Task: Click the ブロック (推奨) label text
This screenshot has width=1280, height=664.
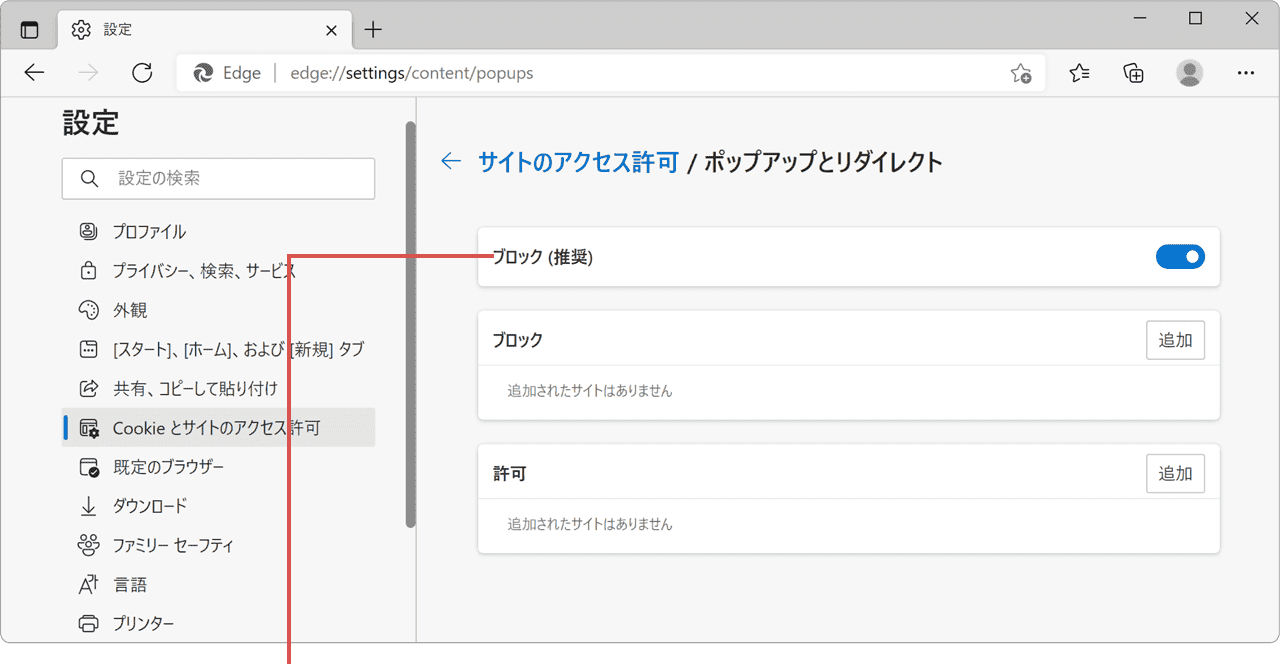Action: [543, 257]
